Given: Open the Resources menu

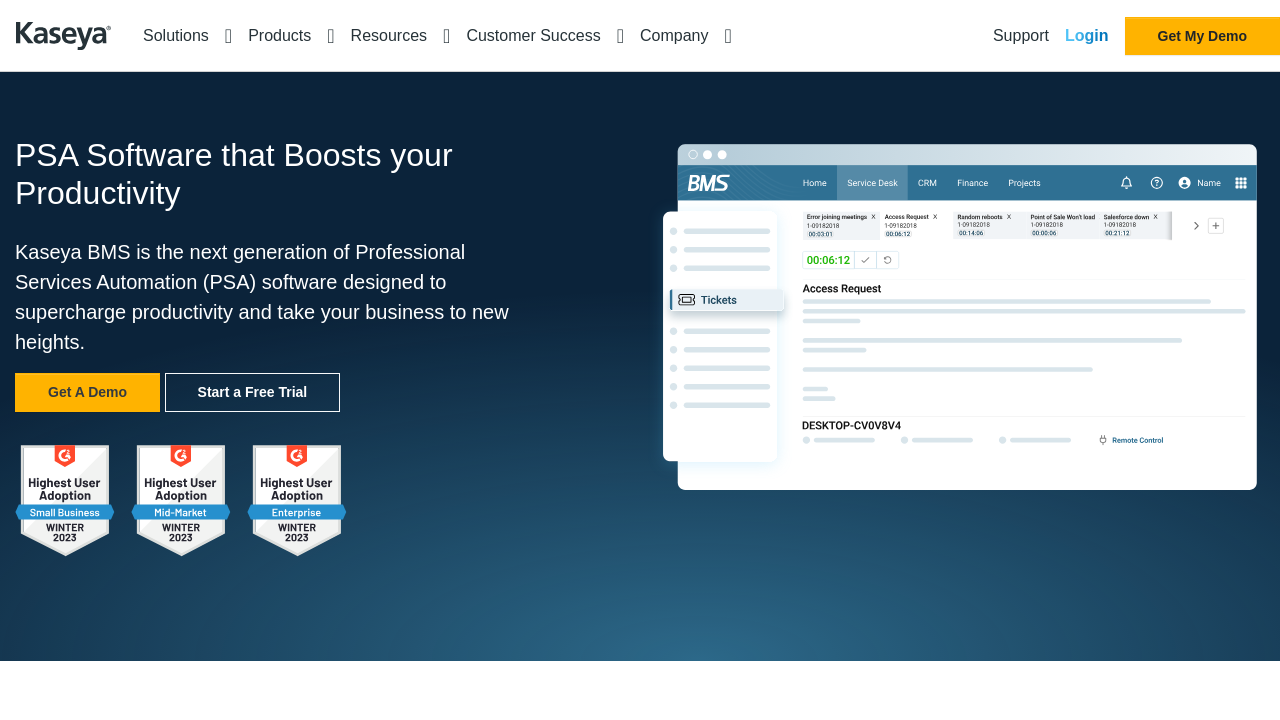Looking at the screenshot, I should pyautogui.click(x=388, y=36).
